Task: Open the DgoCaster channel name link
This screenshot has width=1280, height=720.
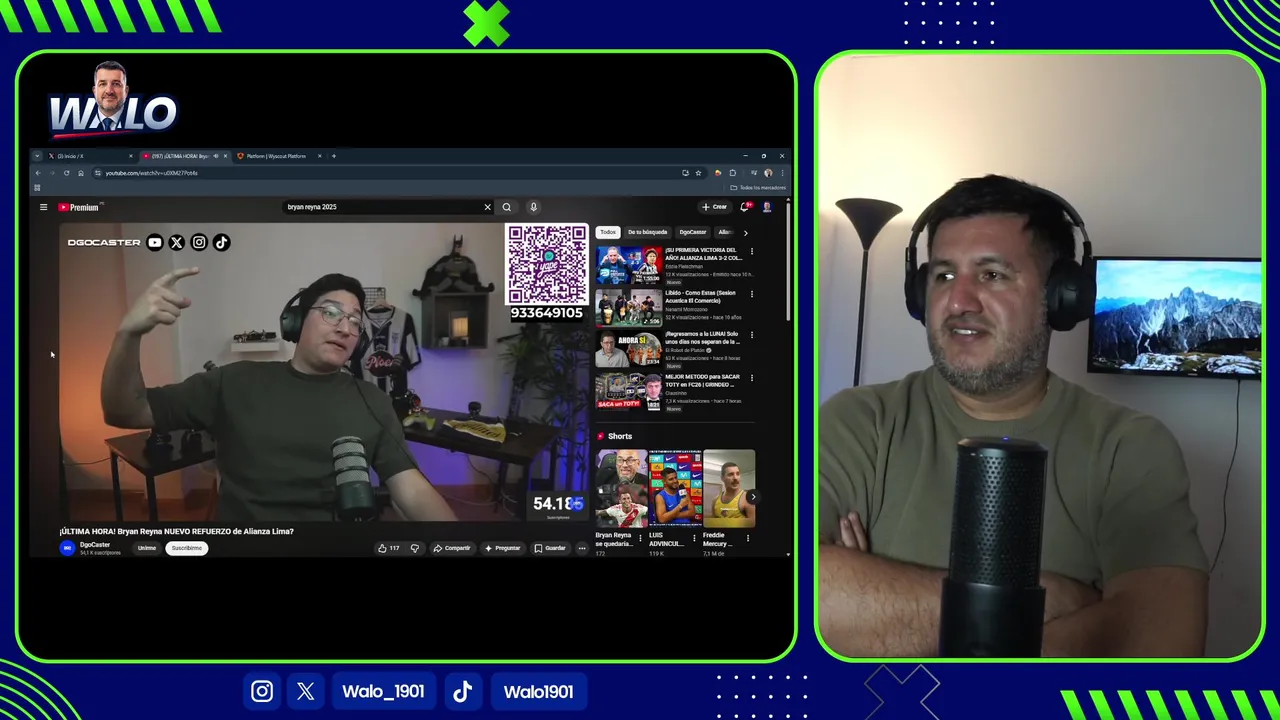Action: coord(95,545)
